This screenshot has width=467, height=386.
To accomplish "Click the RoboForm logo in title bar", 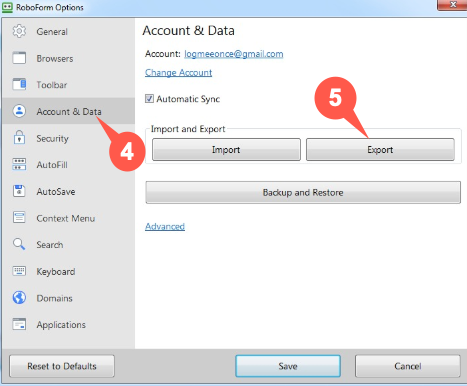I will click(7, 7).
